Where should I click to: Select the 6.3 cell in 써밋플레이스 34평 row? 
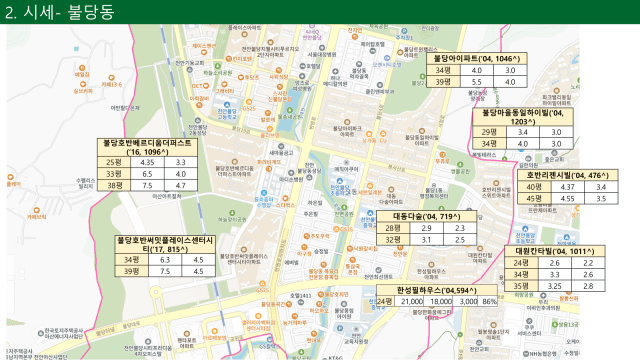(x=165, y=260)
